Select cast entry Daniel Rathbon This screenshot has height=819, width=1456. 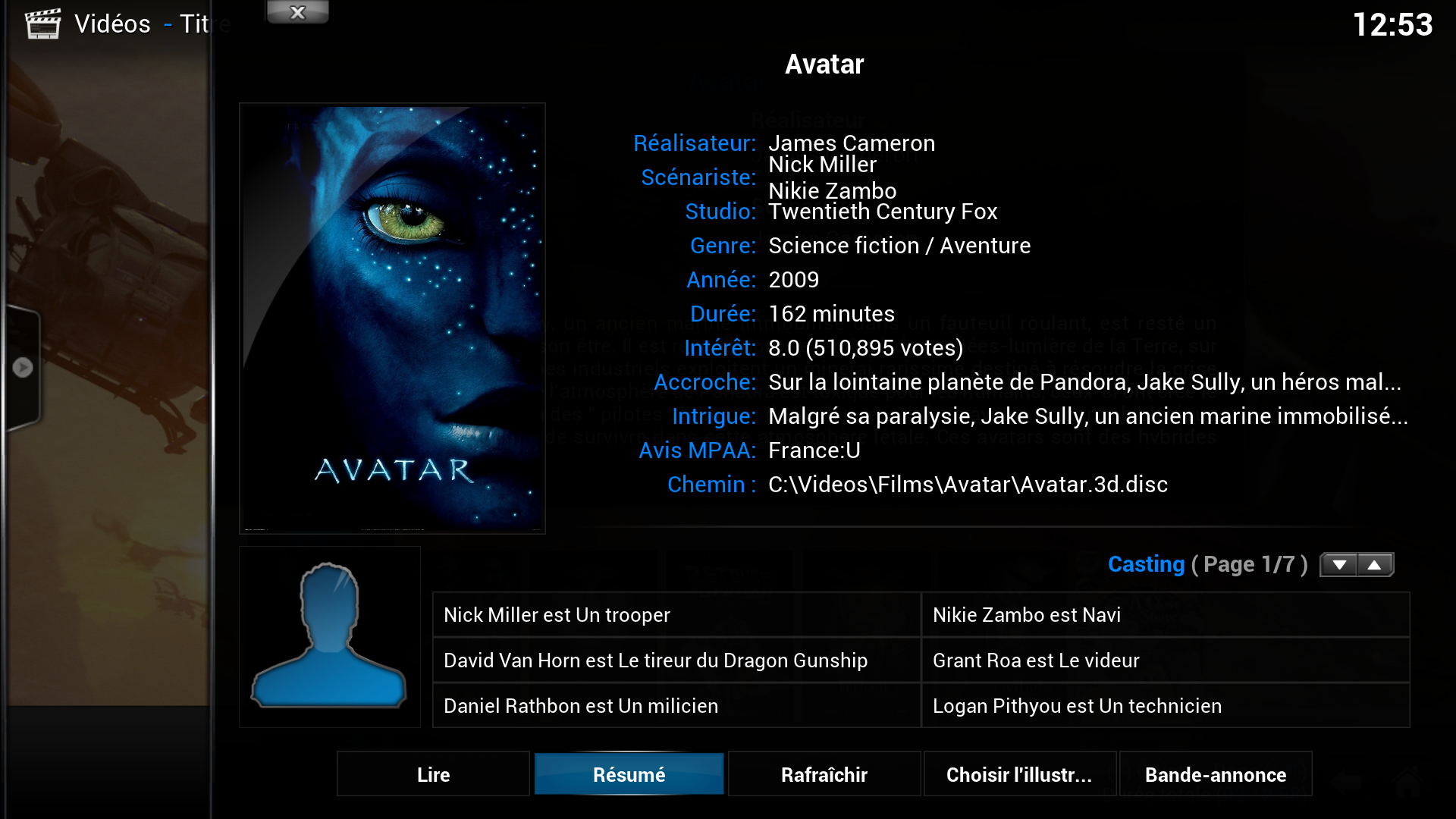(676, 706)
